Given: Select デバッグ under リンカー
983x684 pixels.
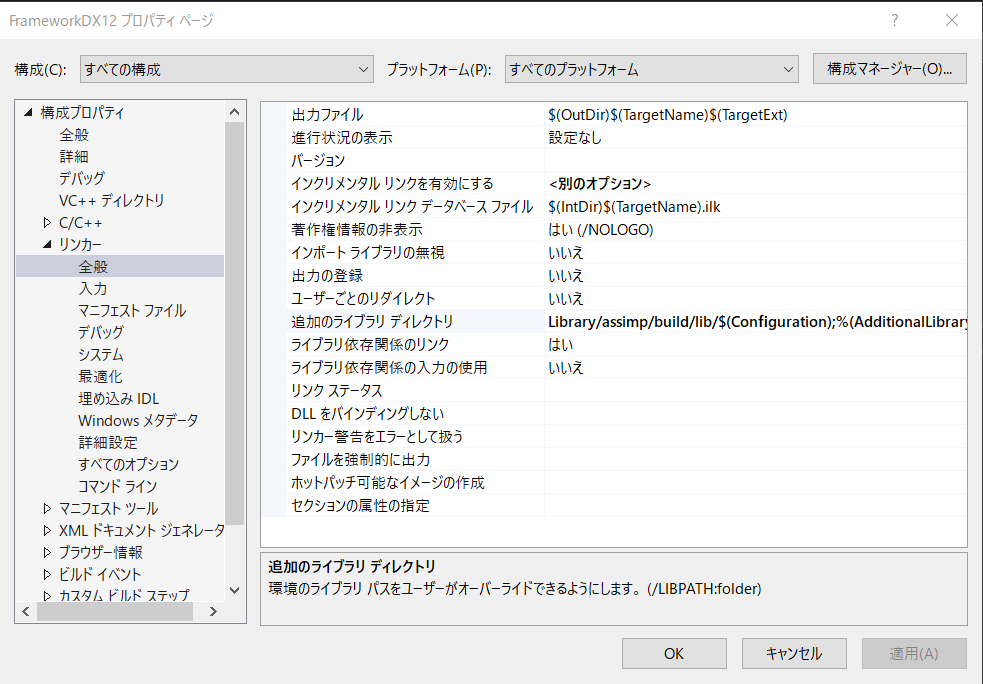Looking at the screenshot, I should 100,332.
